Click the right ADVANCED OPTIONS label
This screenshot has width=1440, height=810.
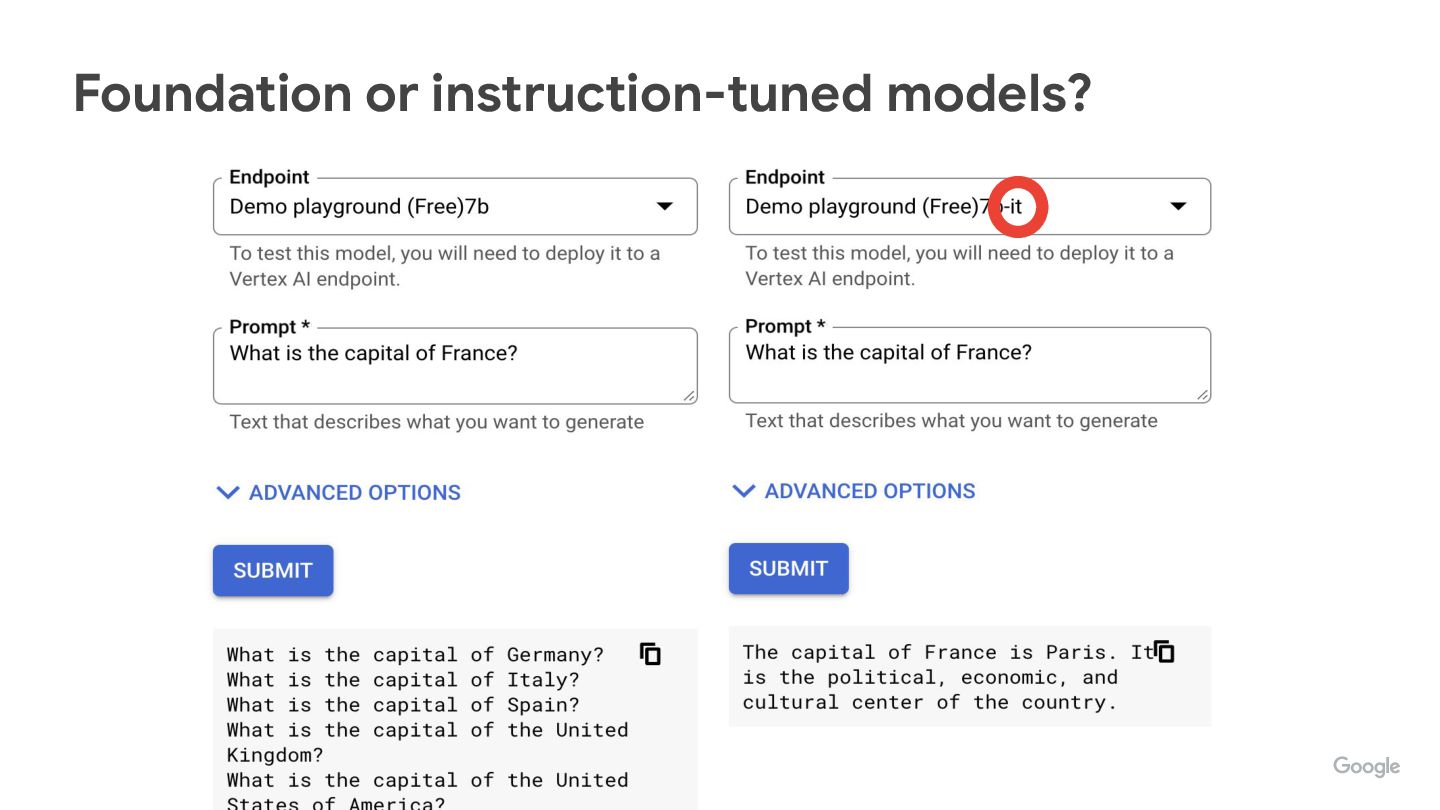pos(870,491)
